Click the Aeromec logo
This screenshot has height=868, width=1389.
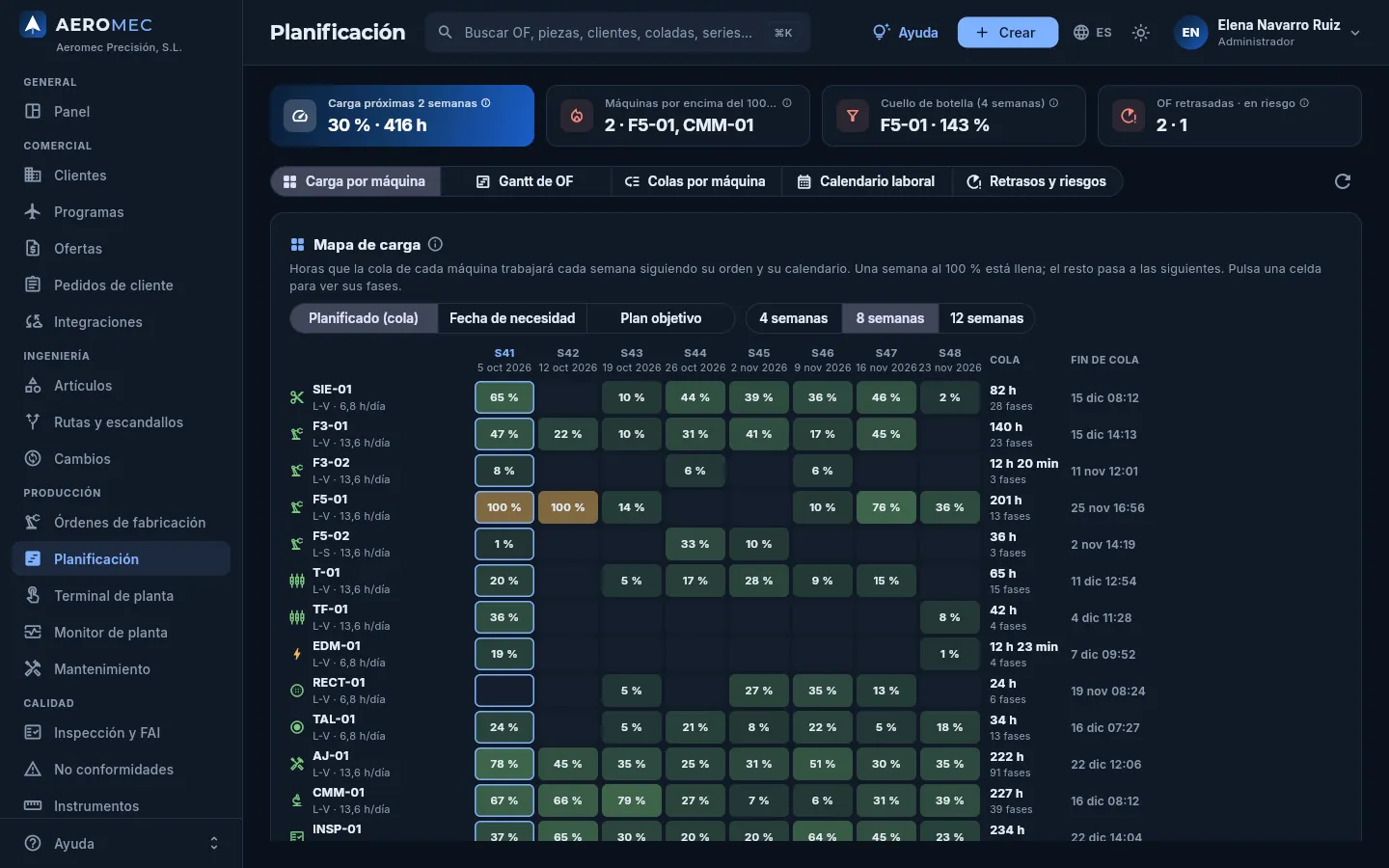pyautogui.click(x=33, y=25)
